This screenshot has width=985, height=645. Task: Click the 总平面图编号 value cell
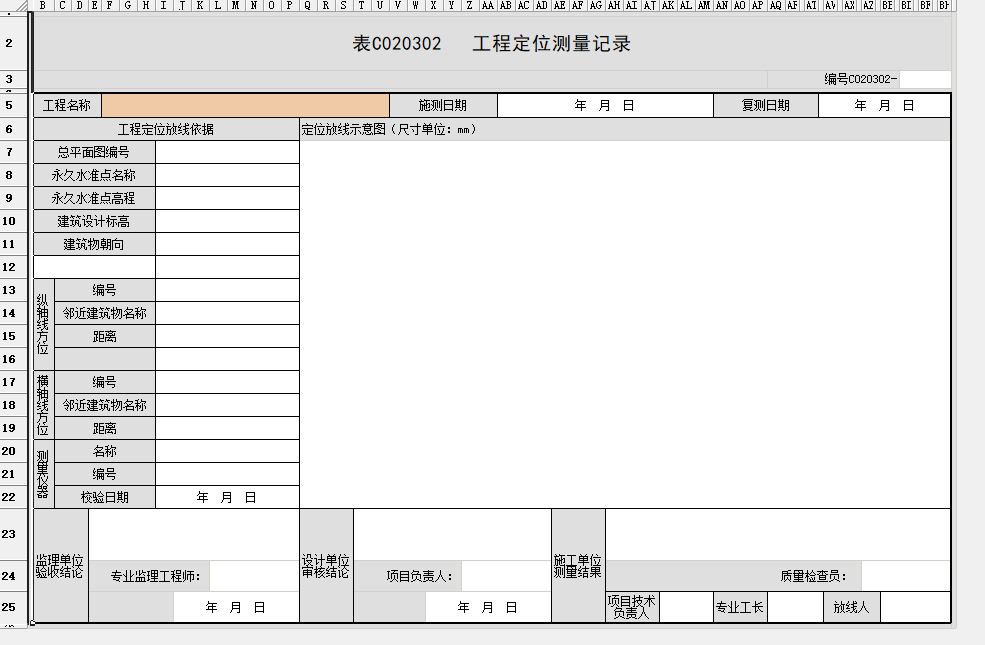click(x=227, y=152)
